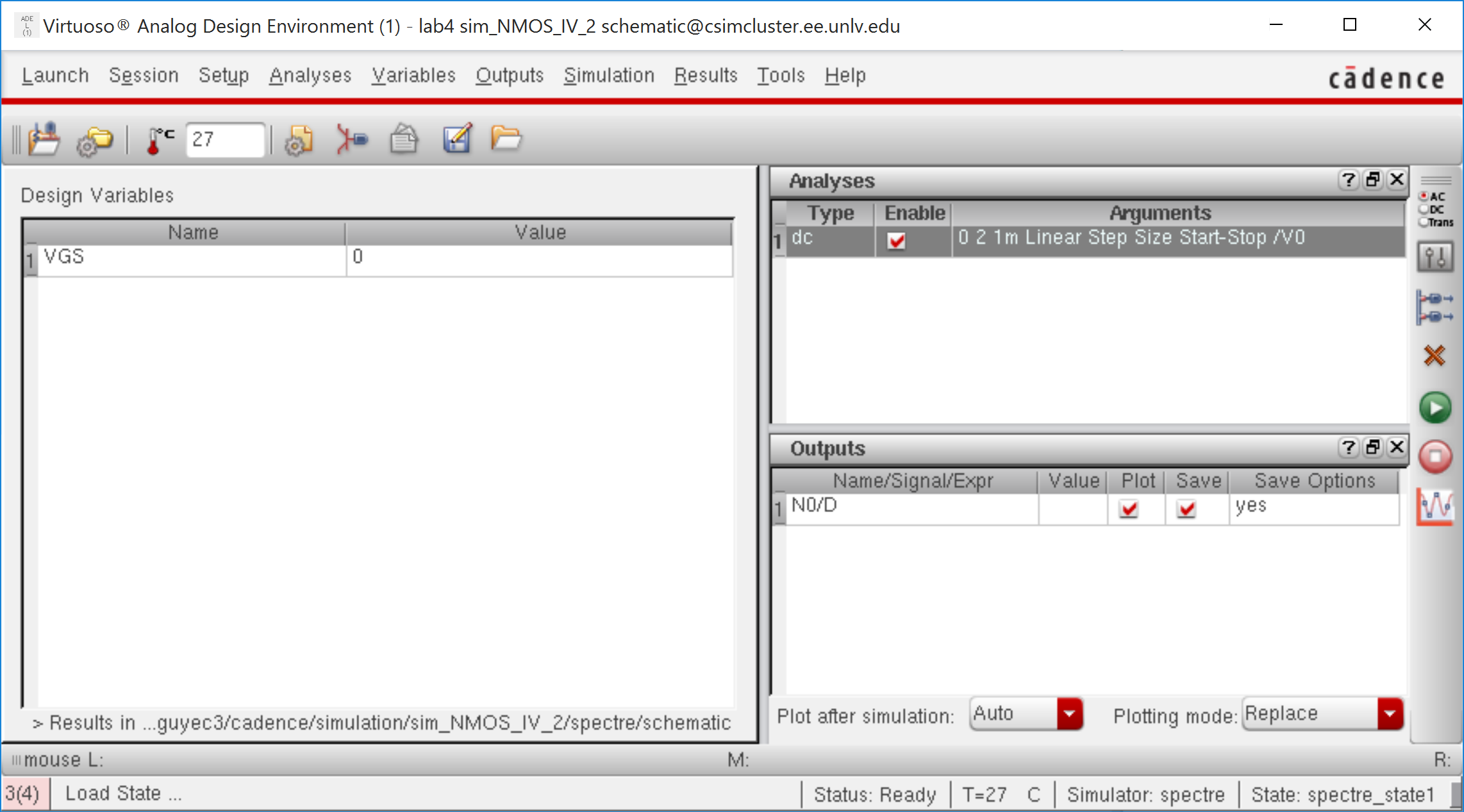This screenshot has width=1464, height=812.
Task: Open the Results menu
Action: click(x=706, y=76)
